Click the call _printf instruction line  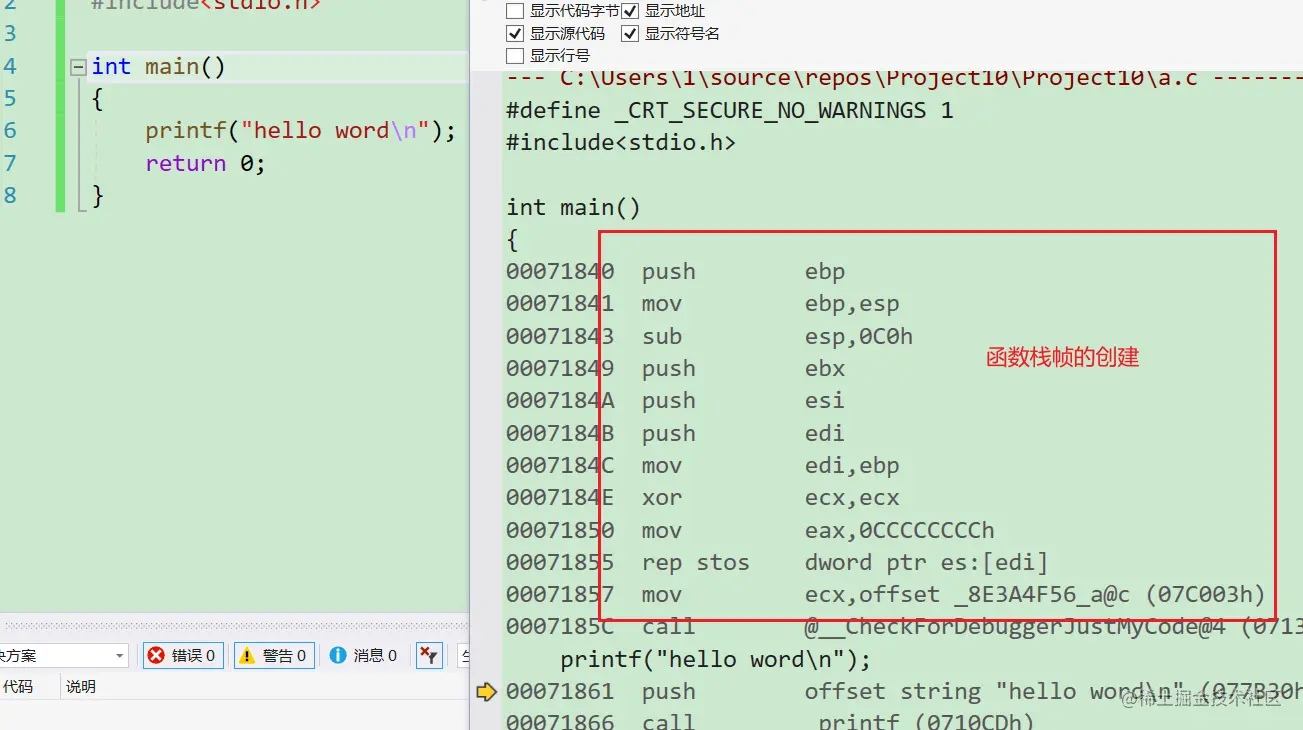pos(771,721)
